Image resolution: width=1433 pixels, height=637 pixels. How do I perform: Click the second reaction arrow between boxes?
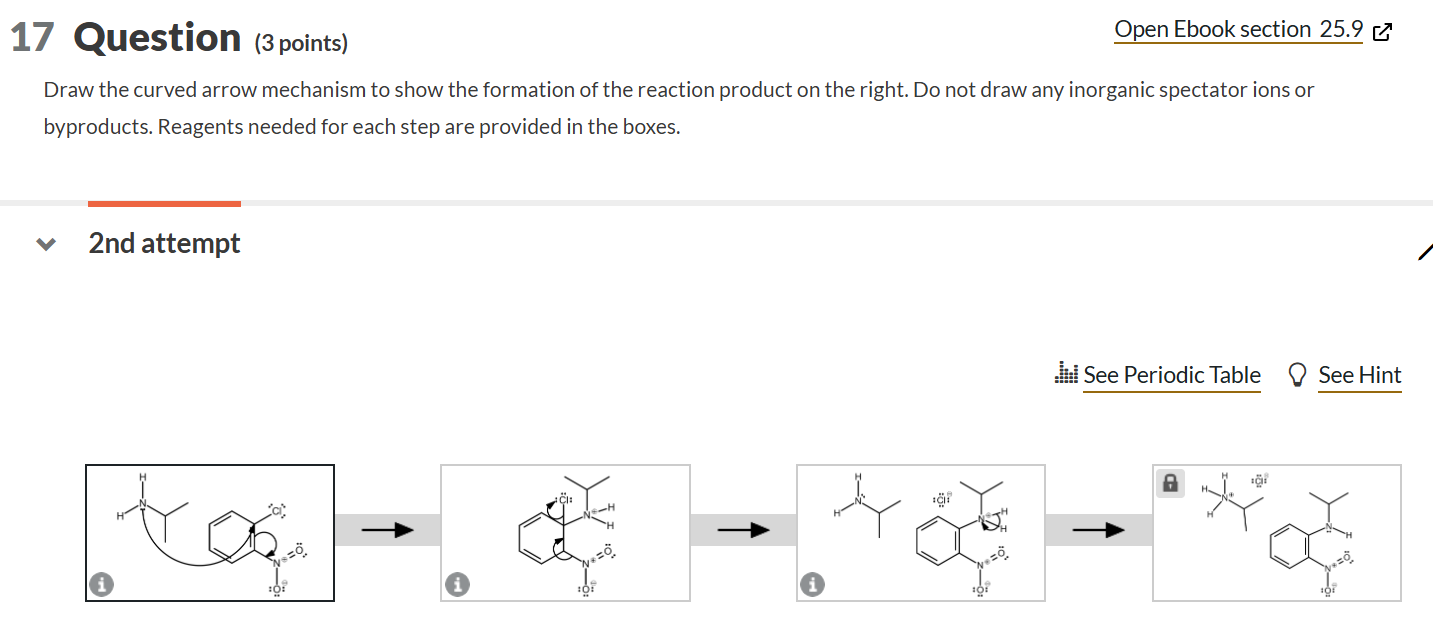click(743, 531)
